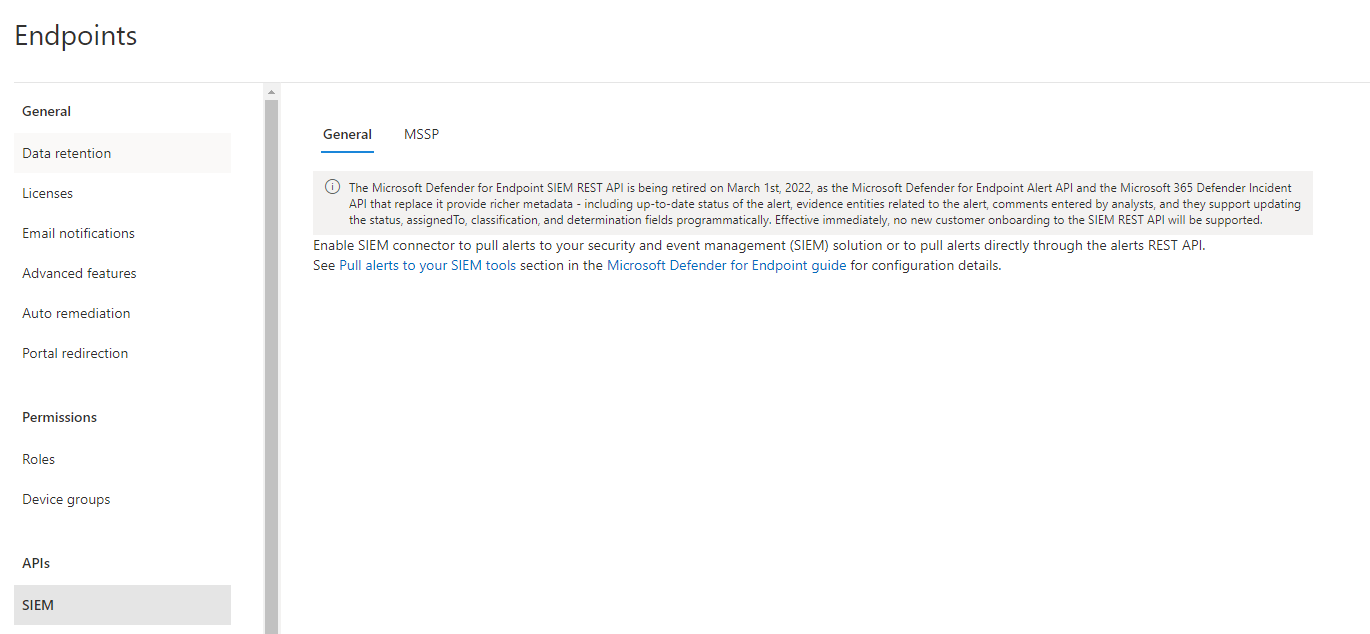This screenshot has height=634, width=1370.
Task: Open Device groups settings
Action: (x=66, y=498)
